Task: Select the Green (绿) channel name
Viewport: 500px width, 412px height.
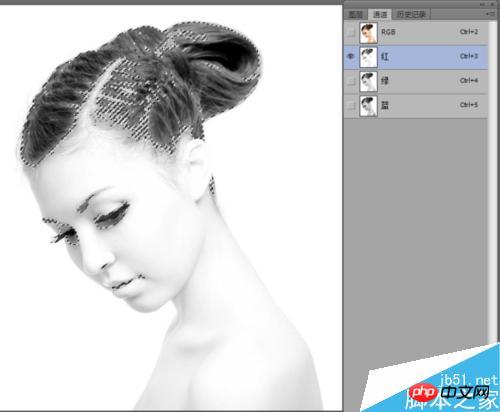Action: point(385,81)
